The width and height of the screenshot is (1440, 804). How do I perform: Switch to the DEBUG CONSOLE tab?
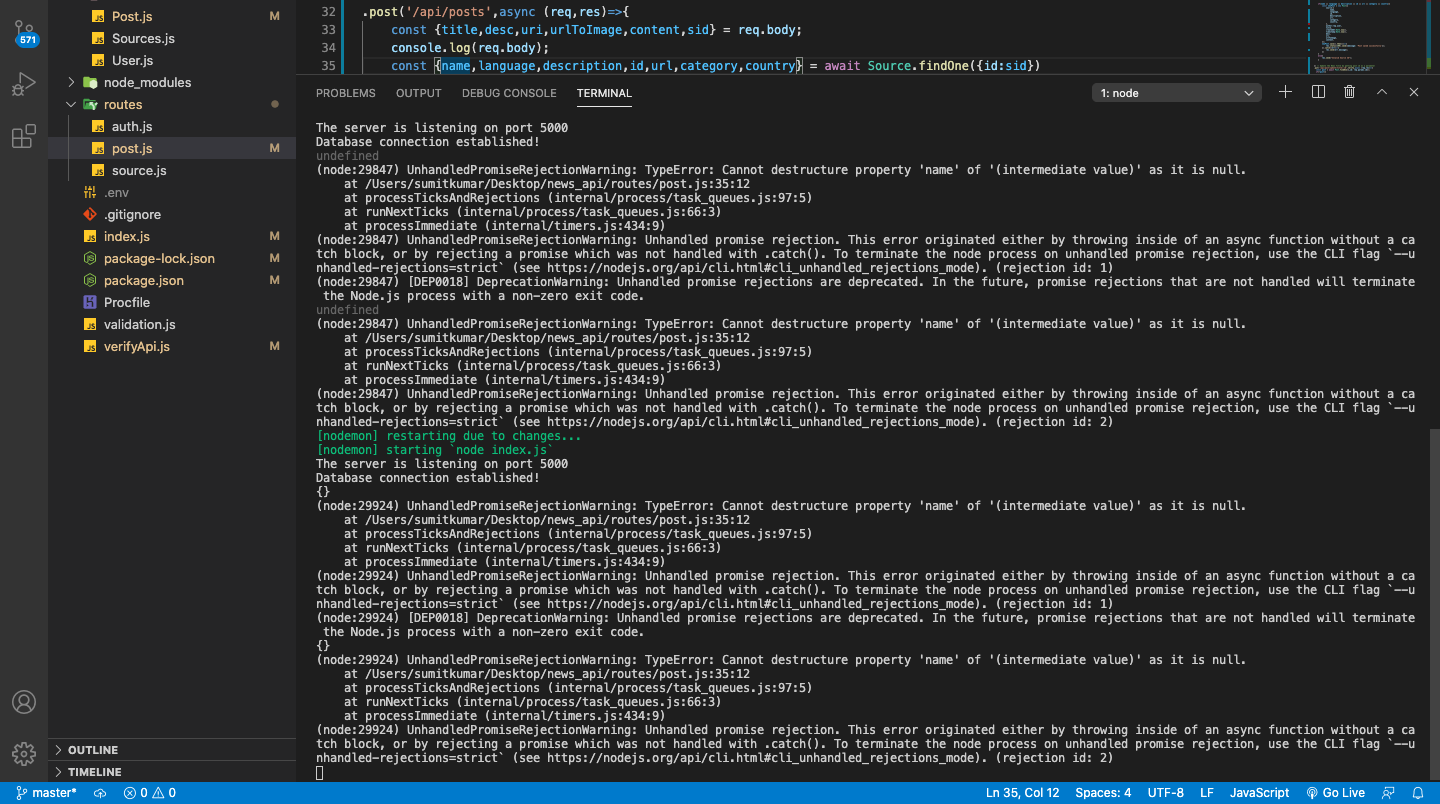pos(509,93)
